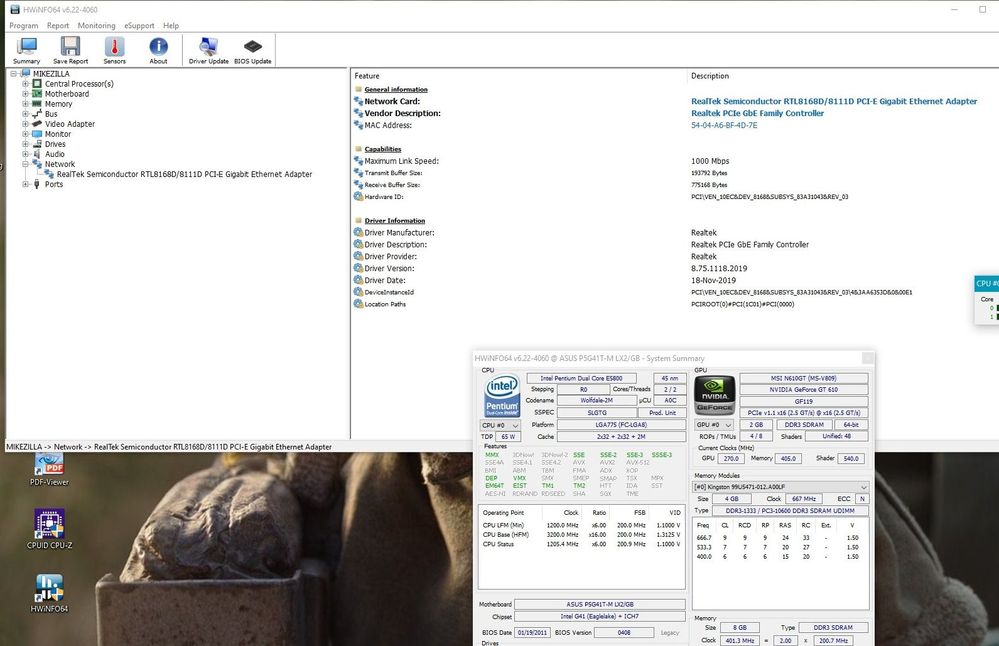
Task: Click Driver Version row label
Action: pos(389,268)
